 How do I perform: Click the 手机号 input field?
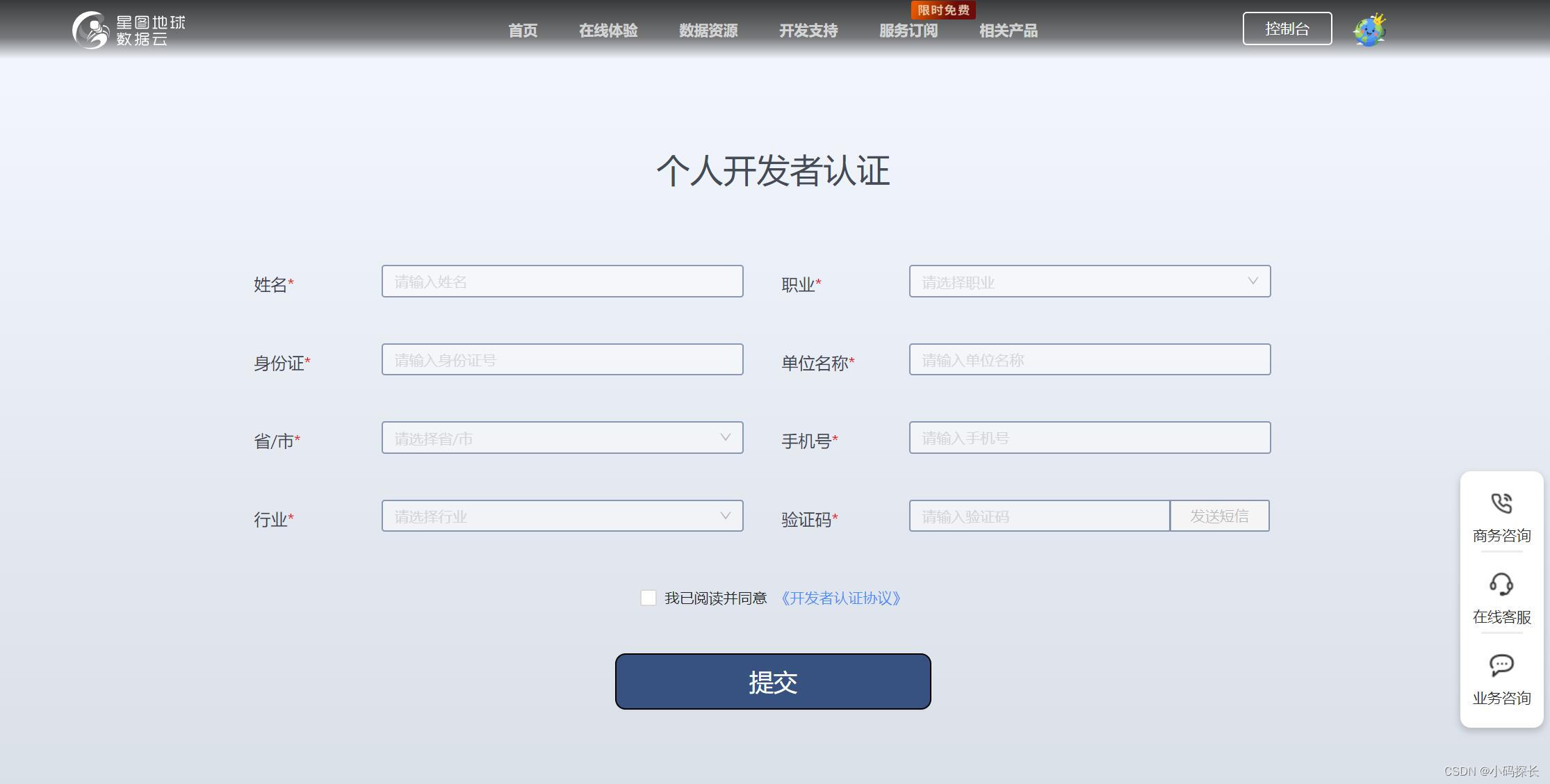pos(1089,438)
